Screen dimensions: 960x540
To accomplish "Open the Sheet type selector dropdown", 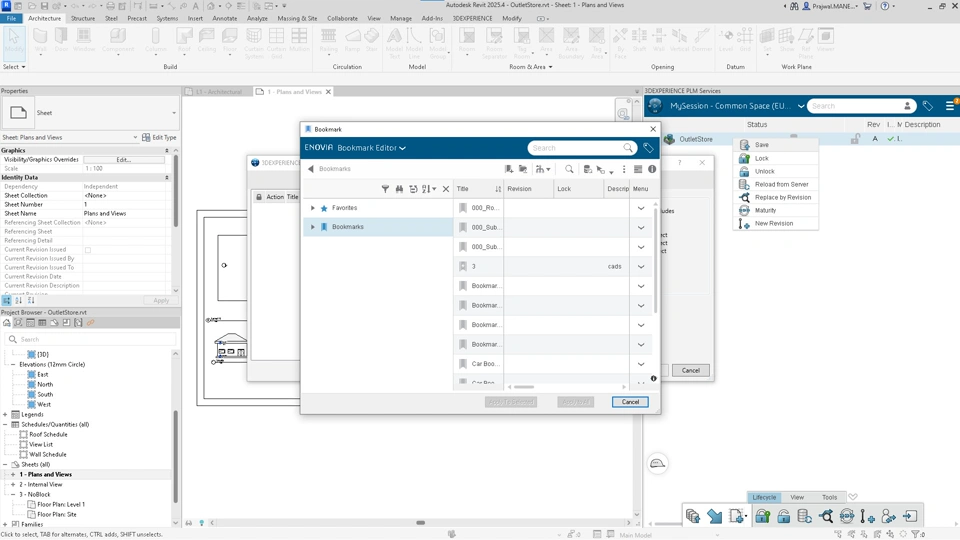I will (174, 113).
